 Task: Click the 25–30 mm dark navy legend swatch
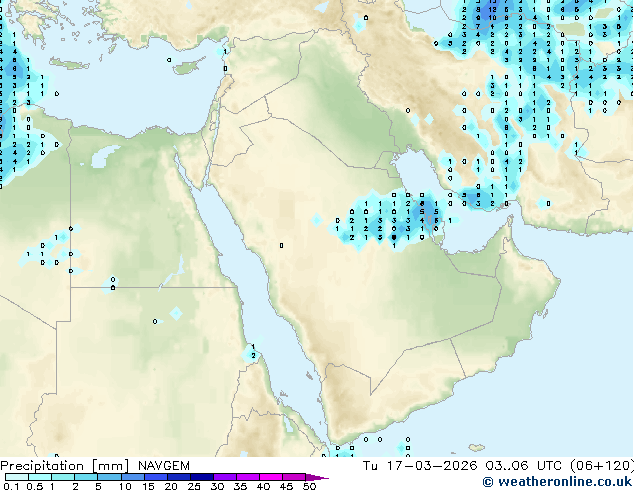point(201,477)
